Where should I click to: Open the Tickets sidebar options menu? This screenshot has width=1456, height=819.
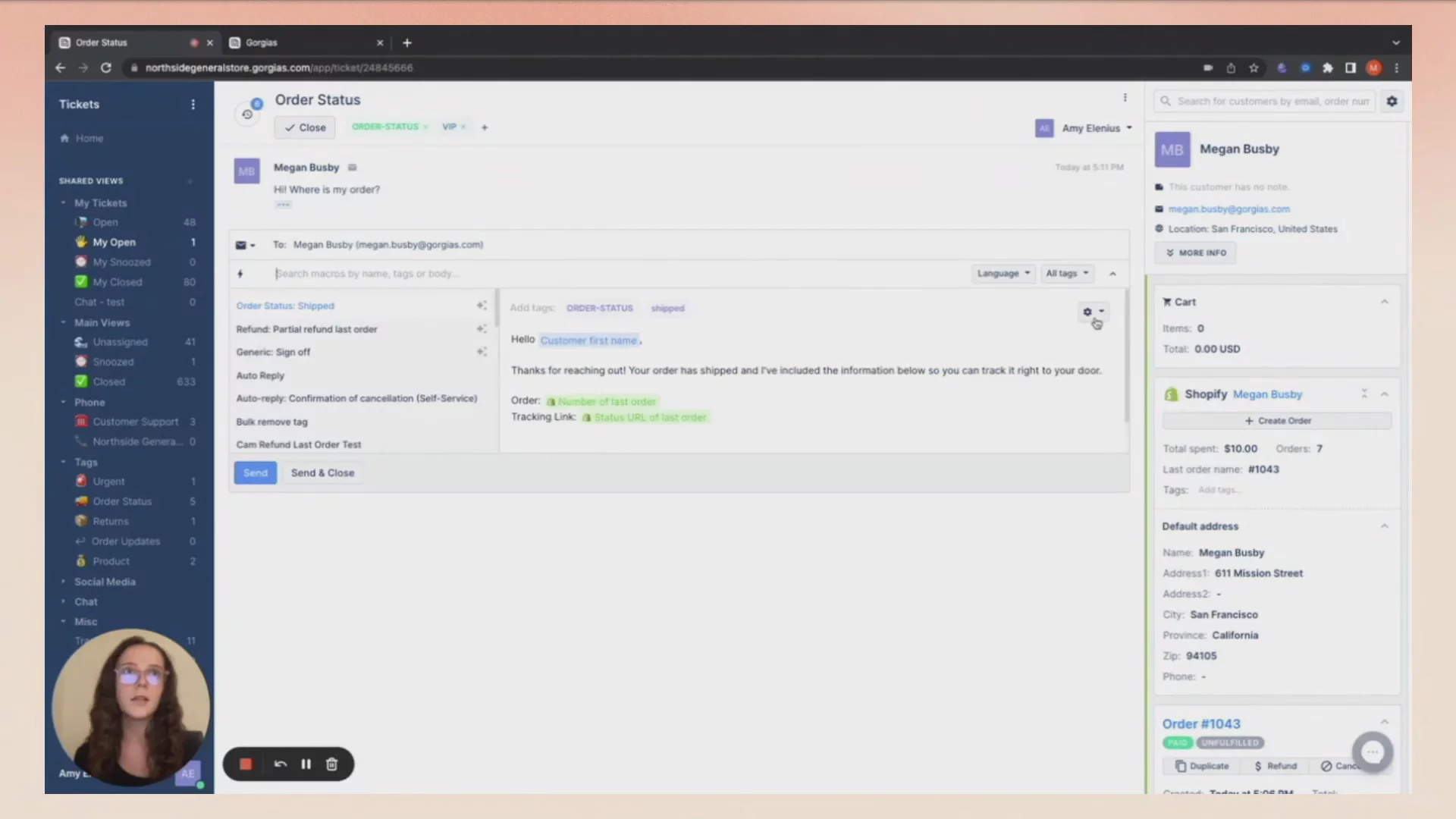coord(193,105)
